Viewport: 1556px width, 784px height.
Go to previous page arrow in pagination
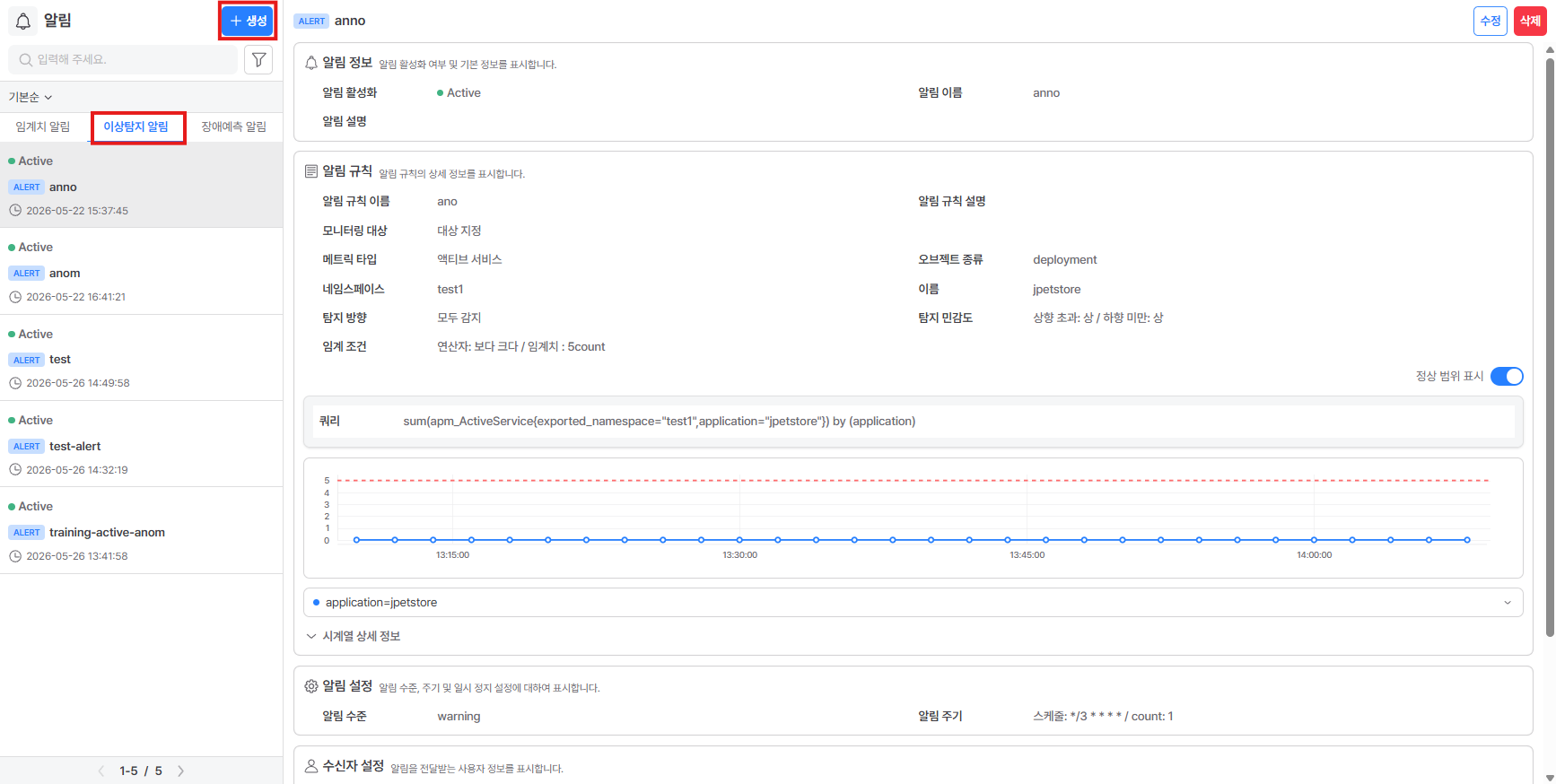tap(101, 771)
